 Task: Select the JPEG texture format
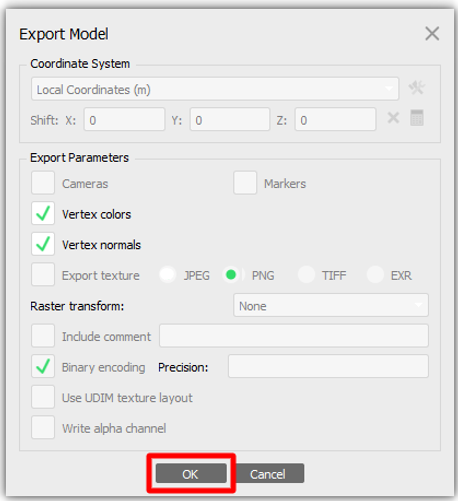click(167, 275)
